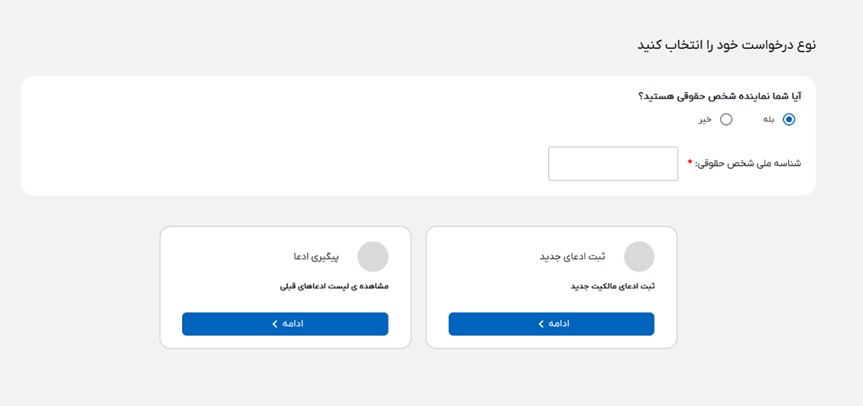Image resolution: width=863 pixels, height=406 pixels.
Task: Click the gray circle icon beside پیگیری ادعا
Action: click(373, 257)
